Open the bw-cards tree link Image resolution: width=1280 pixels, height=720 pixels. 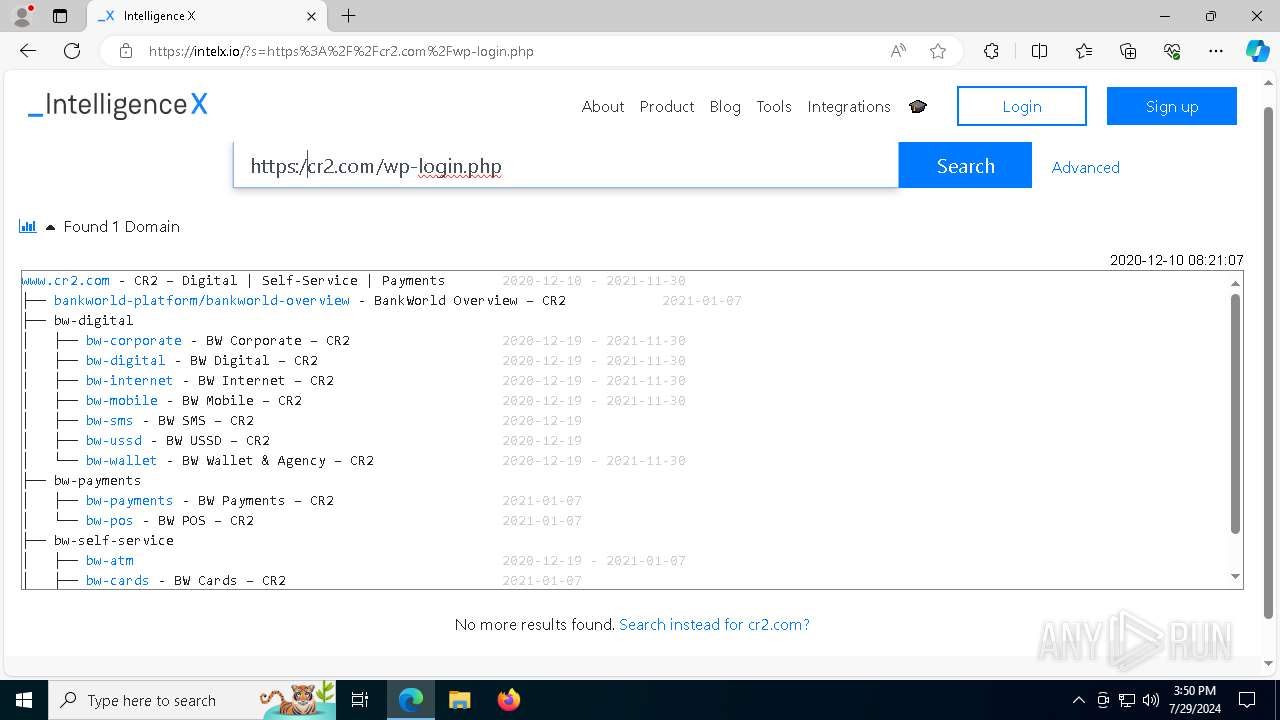tap(118, 581)
